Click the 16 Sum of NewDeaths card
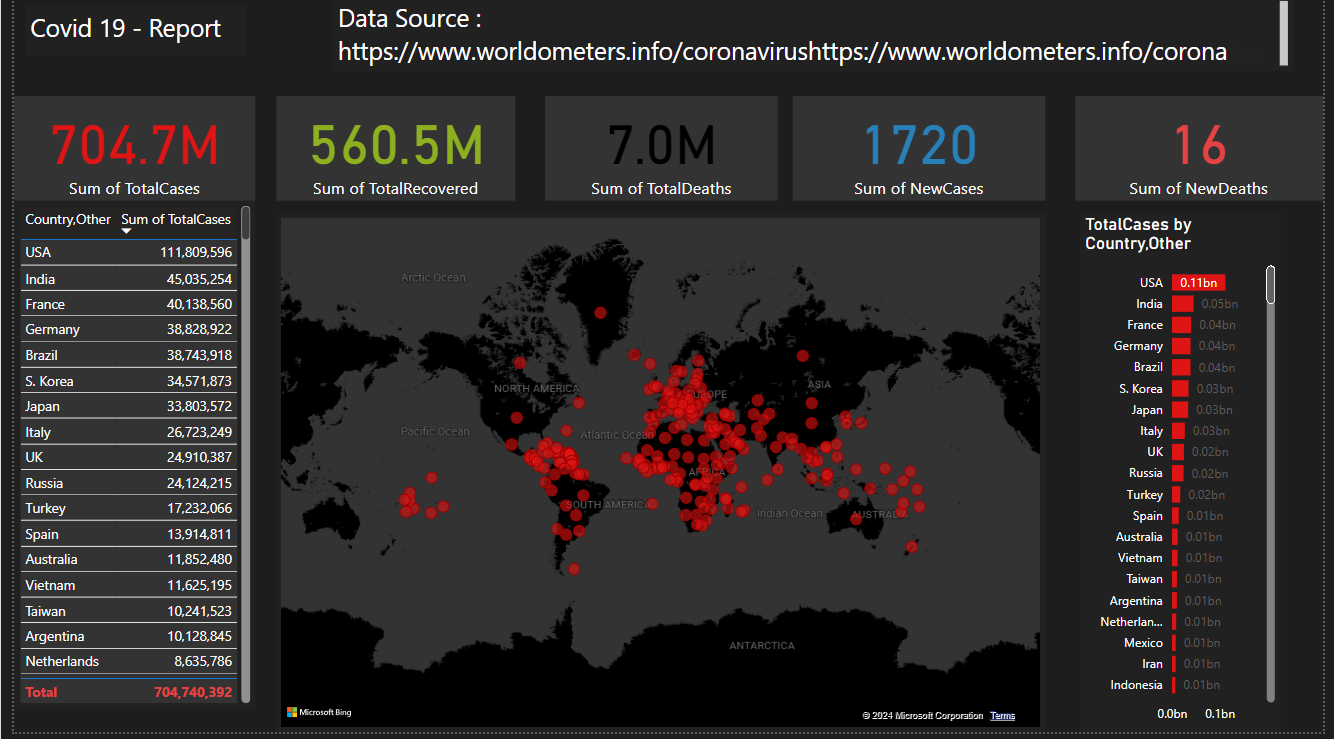The image size is (1334, 739). [x=1198, y=148]
